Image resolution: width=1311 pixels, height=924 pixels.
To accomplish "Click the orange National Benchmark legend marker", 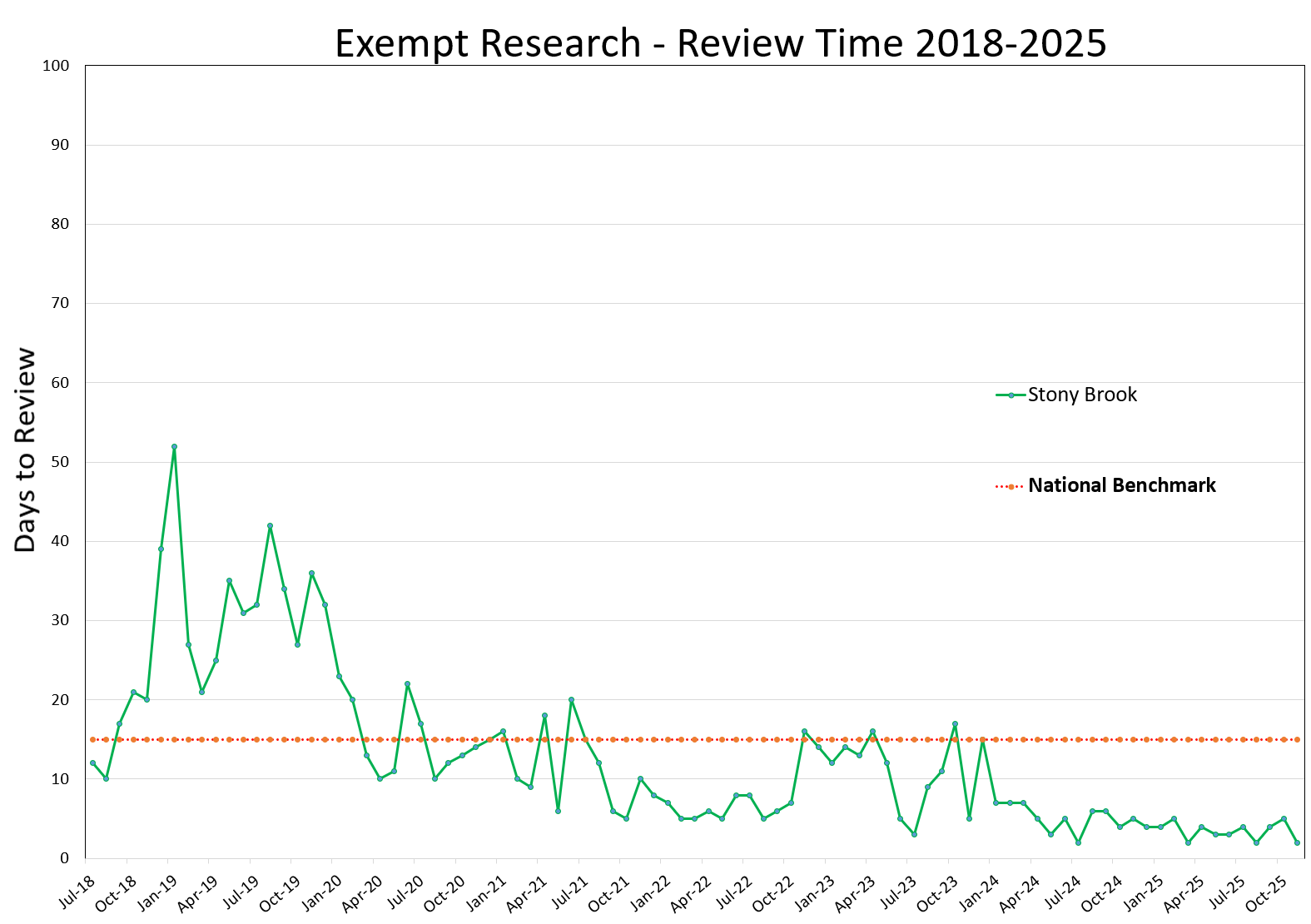I will click(1011, 486).
